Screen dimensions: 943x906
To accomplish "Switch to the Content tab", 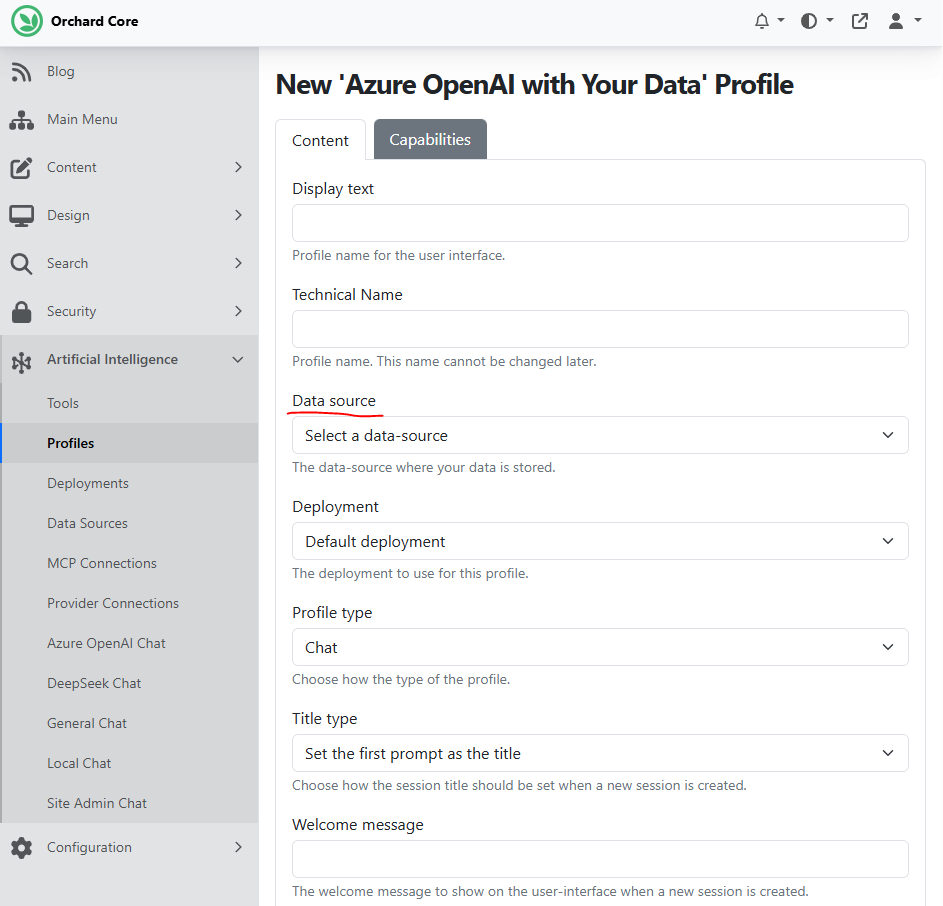I will tap(321, 140).
